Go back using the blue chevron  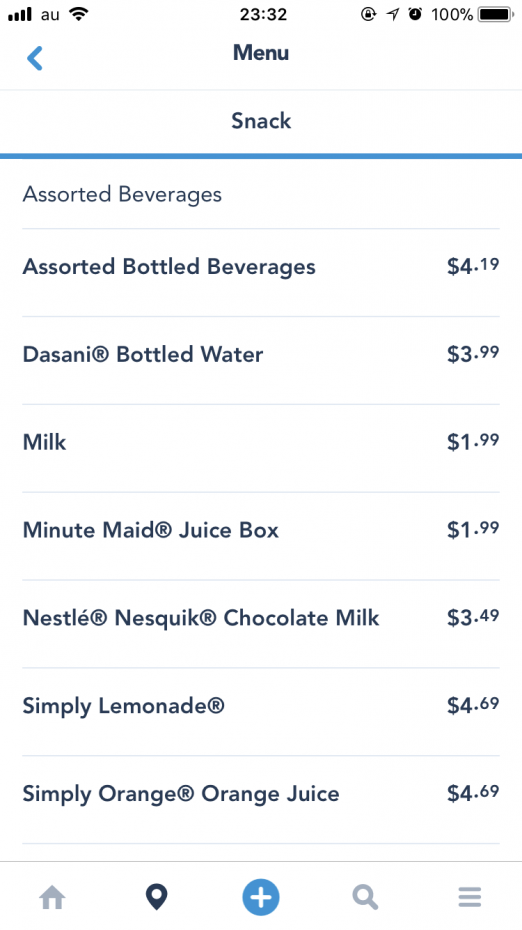tap(34, 58)
